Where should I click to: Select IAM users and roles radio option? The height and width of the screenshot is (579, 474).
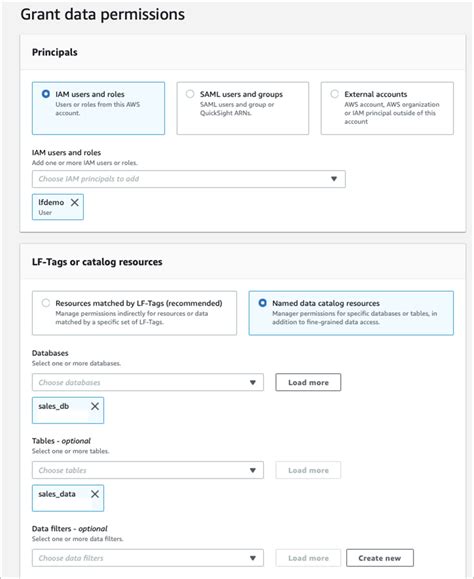46,94
